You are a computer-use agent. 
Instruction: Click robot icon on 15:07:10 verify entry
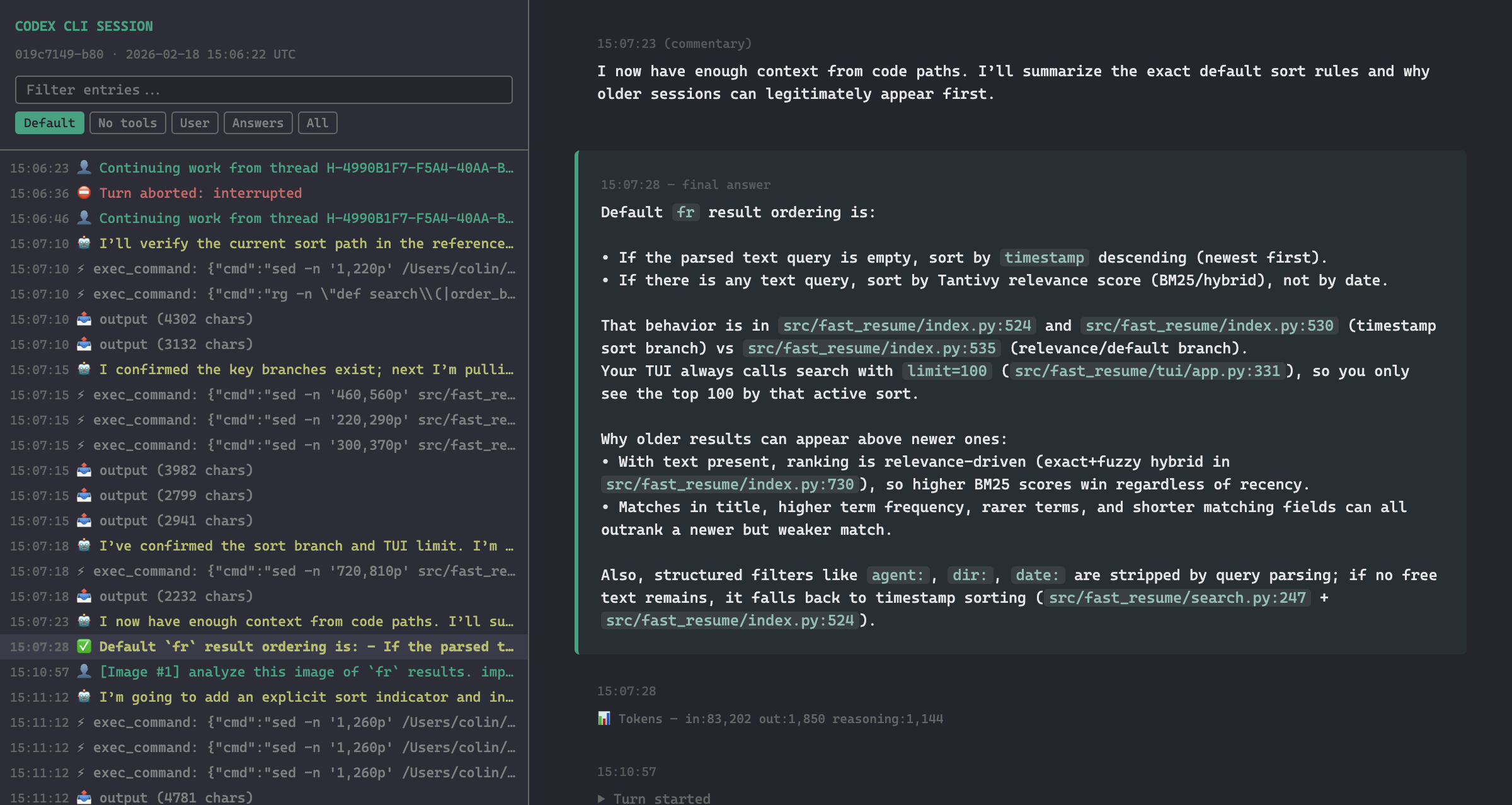click(x=84, y=243)
